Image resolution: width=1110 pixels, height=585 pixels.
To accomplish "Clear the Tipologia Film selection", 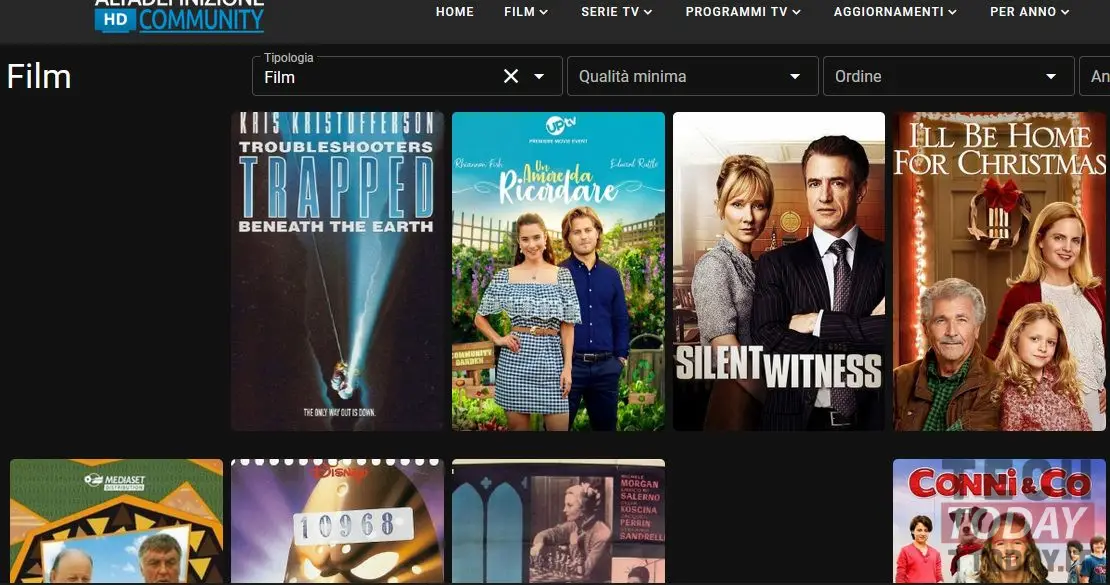I will click(510, 76).
